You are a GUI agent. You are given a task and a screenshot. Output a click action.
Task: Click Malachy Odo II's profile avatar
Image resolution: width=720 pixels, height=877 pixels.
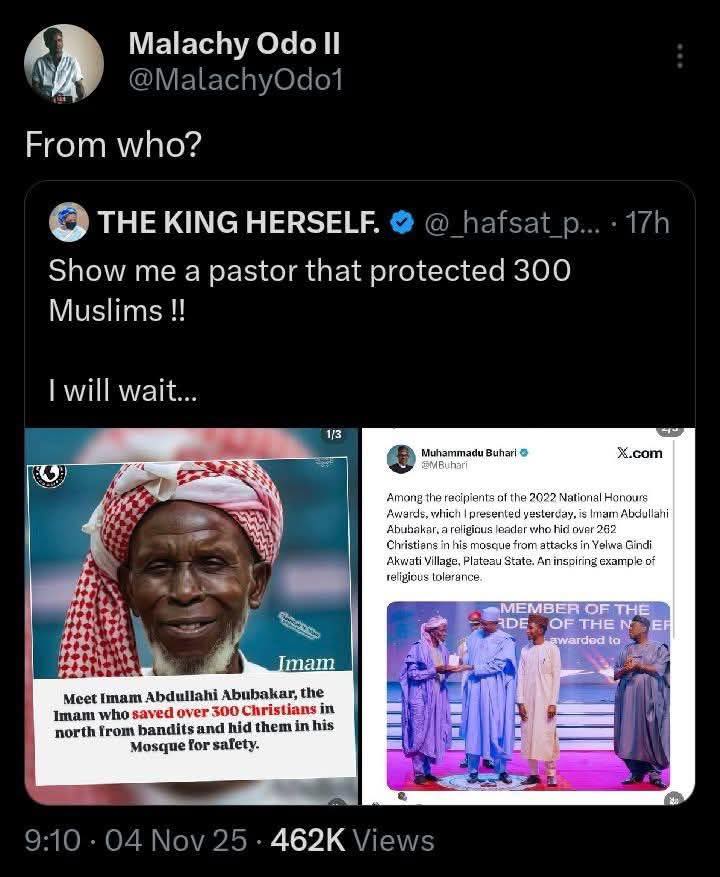click(x=63, y=64)
